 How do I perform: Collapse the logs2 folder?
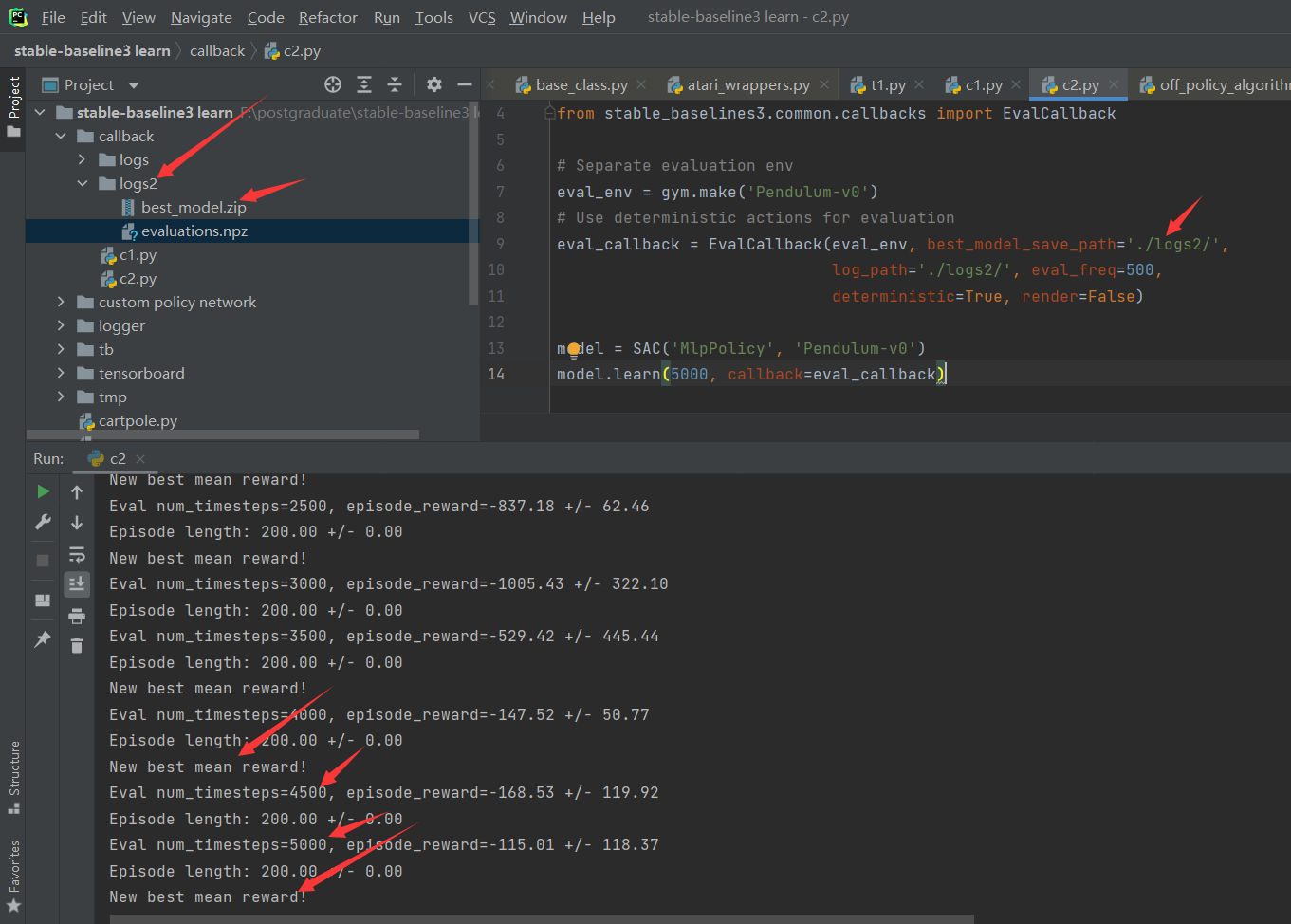82,183
